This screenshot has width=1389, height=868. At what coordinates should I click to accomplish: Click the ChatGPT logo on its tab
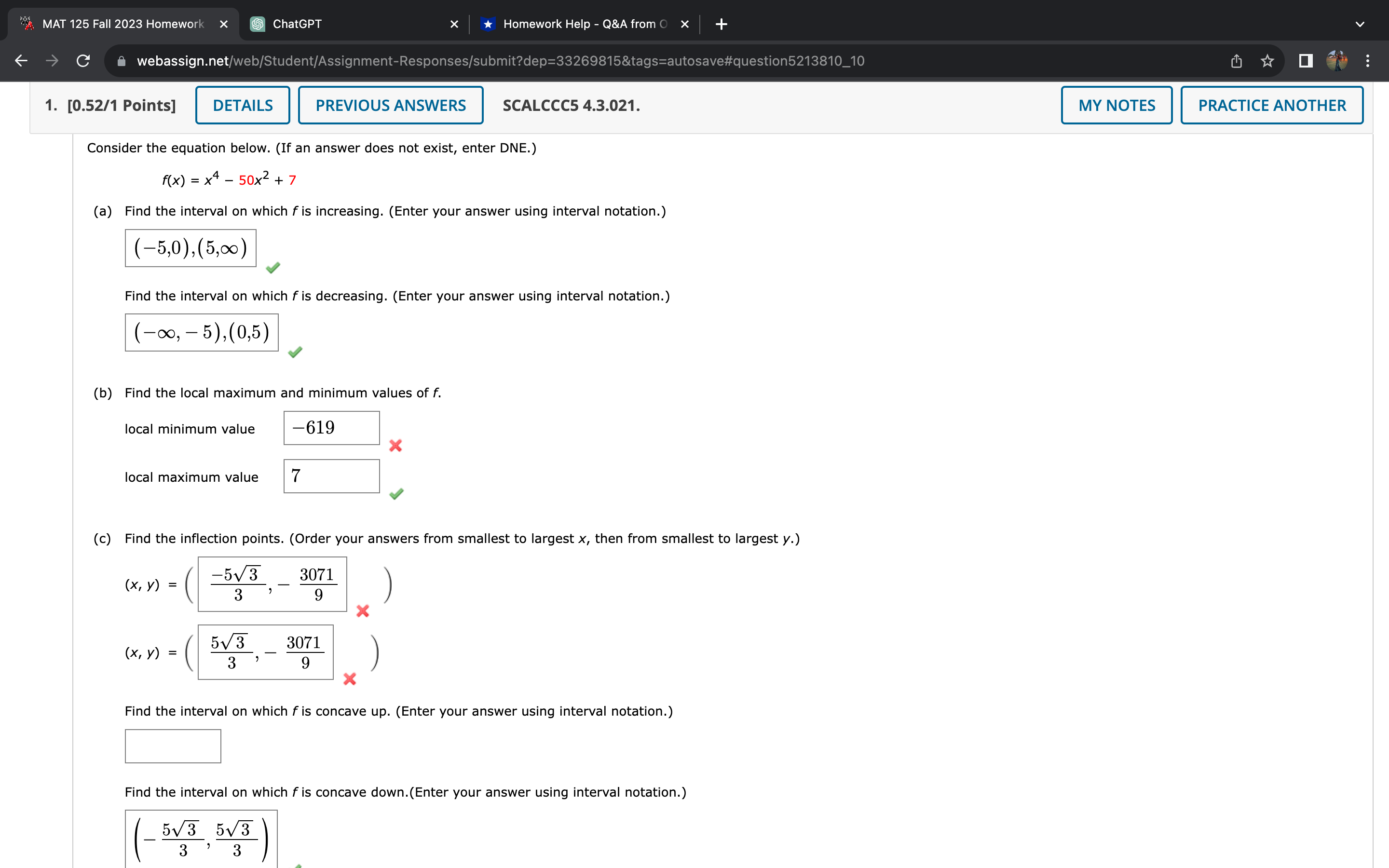[258, 24]
